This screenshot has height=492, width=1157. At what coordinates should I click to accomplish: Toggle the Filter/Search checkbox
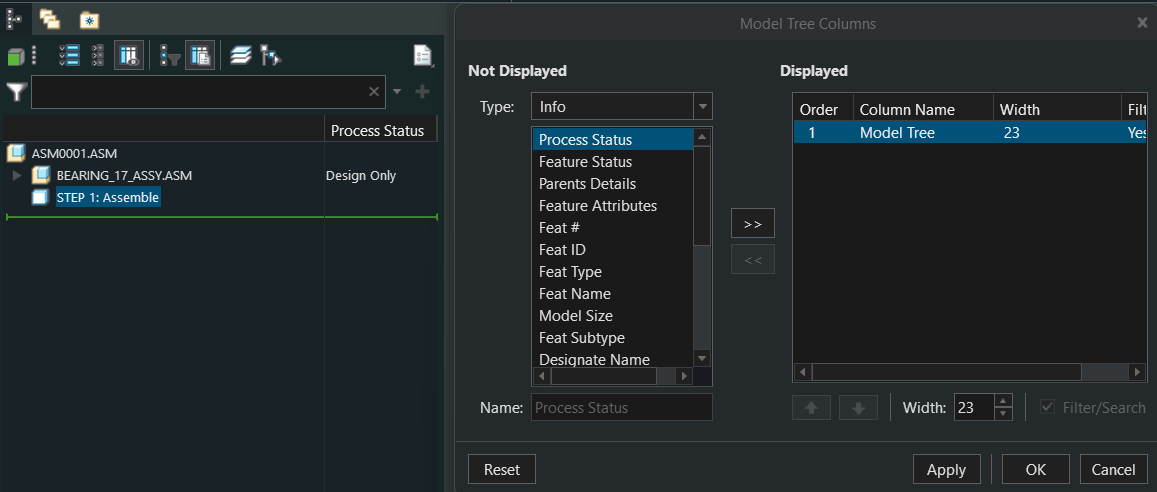(1047, 407)
